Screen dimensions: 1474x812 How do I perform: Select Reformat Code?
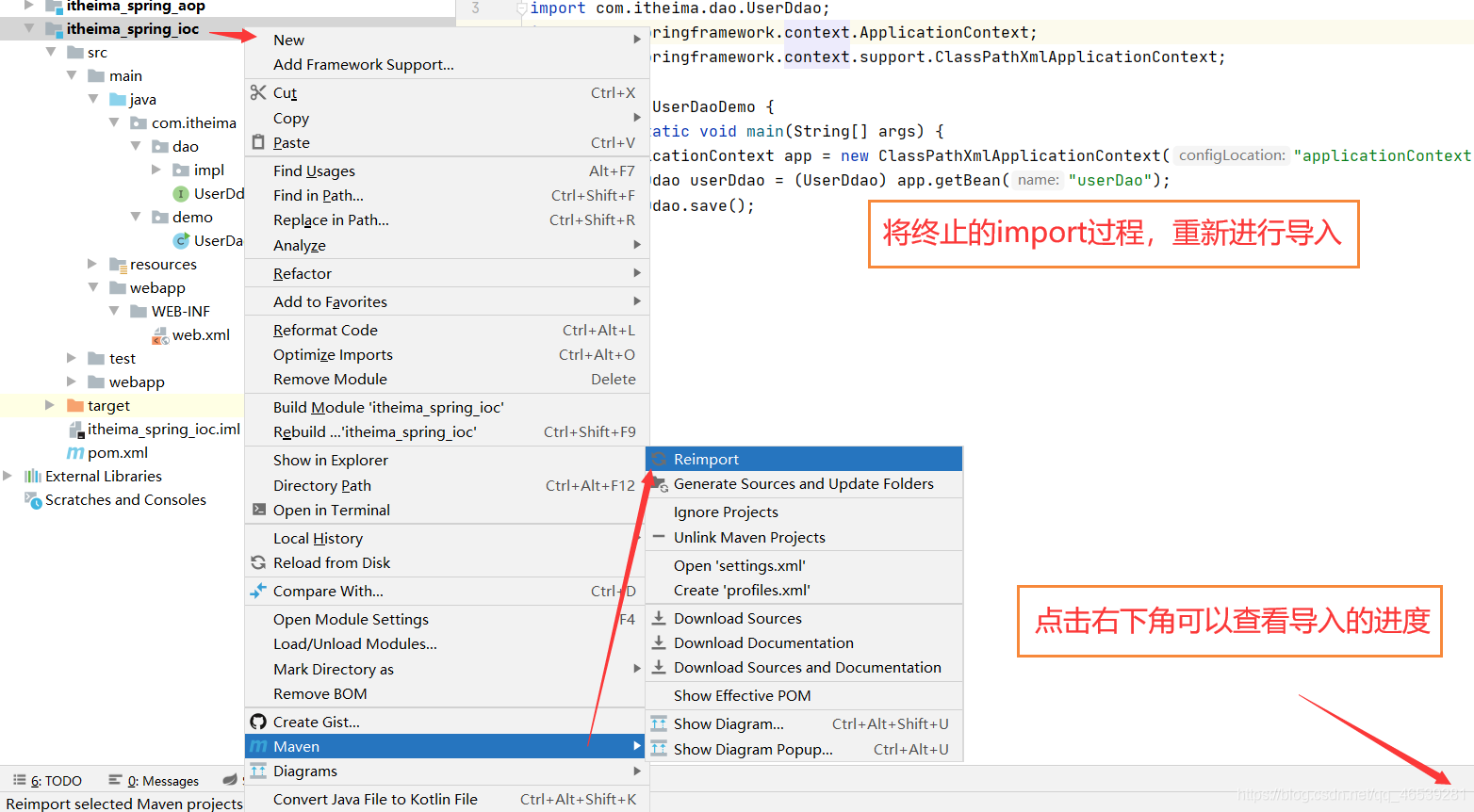(x=445, y=330)
